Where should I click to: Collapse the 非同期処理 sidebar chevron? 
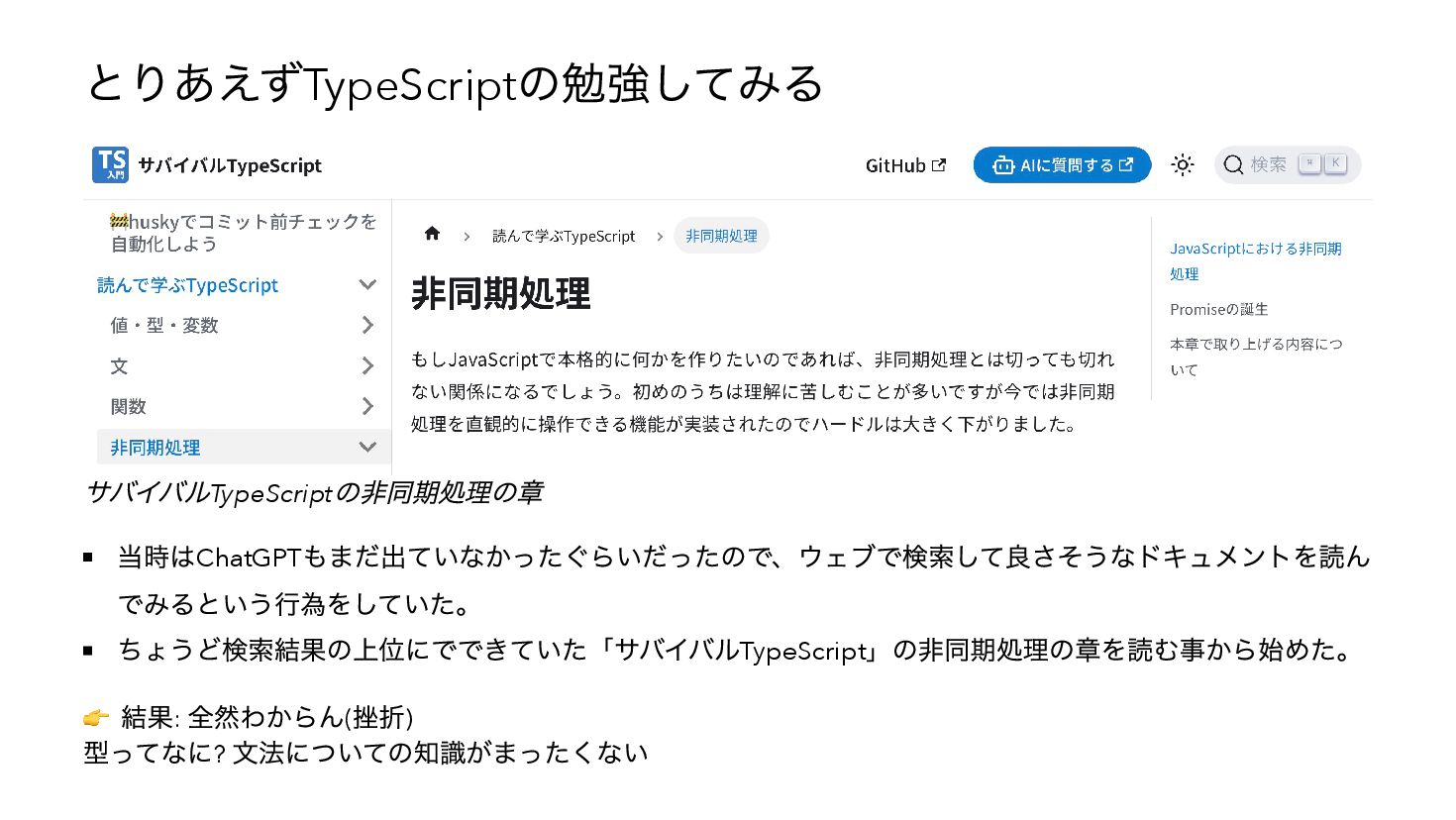(x=367, y=447)
